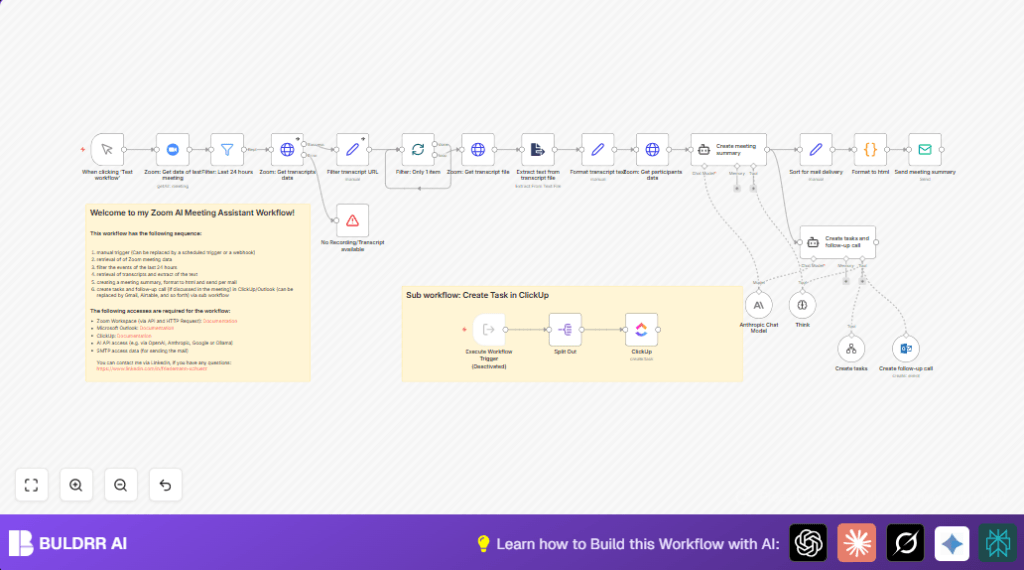Screen dimensions: 1024x570
Task: Open the Microsoft Outlook Documentation link
Action: pyautogui.click(x=157, y=328)
